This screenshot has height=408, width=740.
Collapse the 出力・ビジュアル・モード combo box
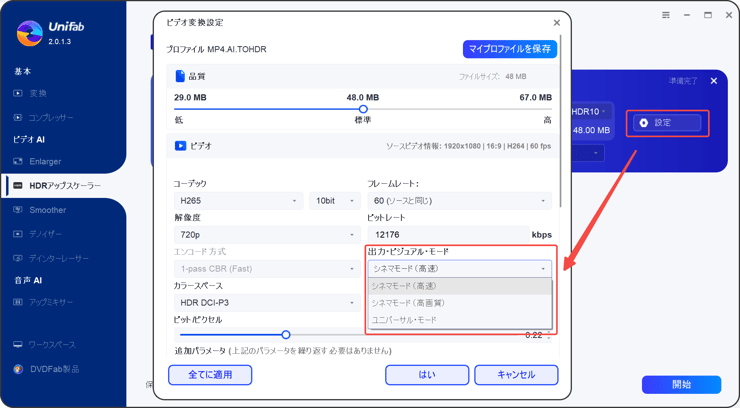[x=460, y=269]
